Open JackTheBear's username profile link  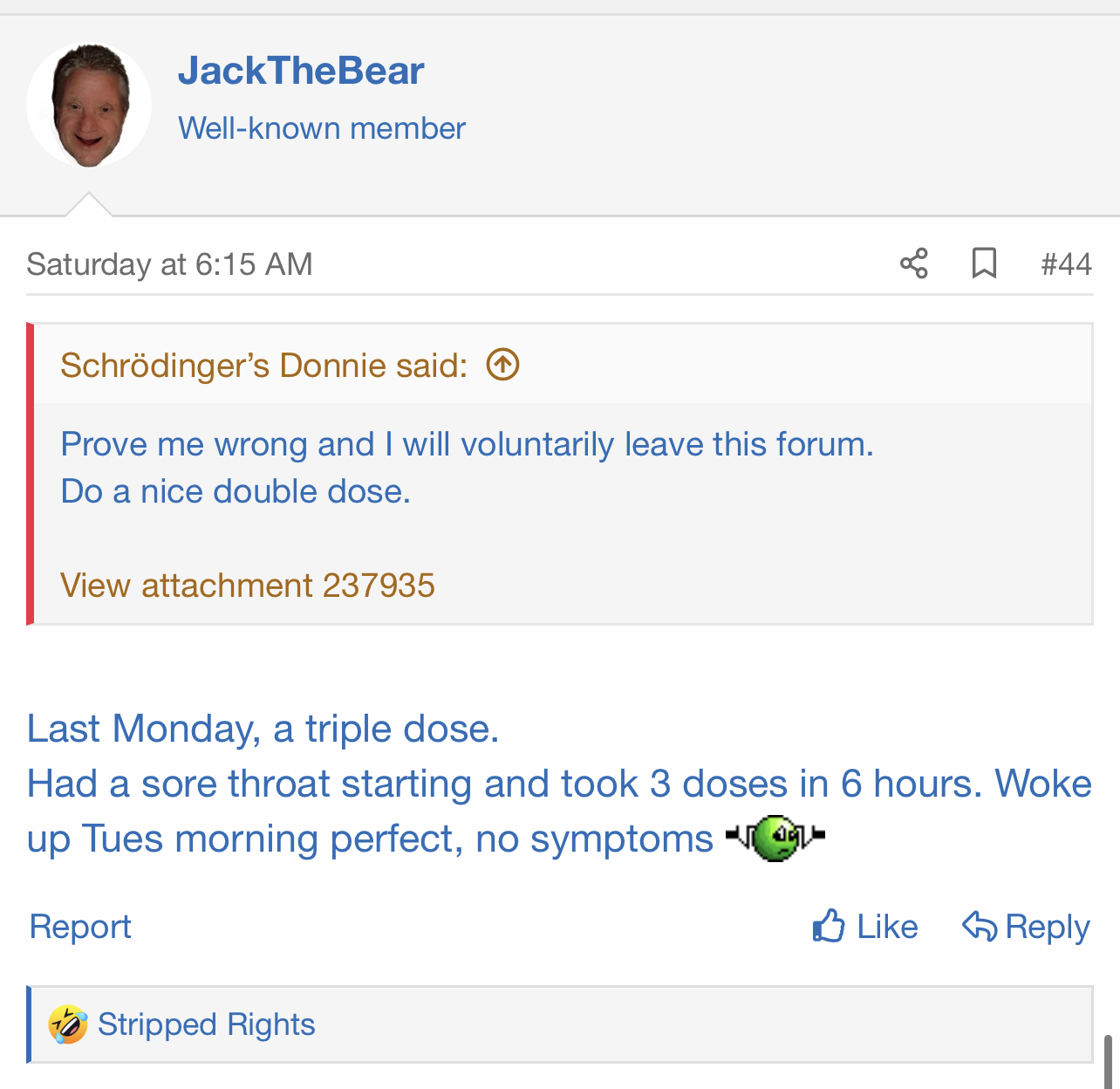coord(301,71)
